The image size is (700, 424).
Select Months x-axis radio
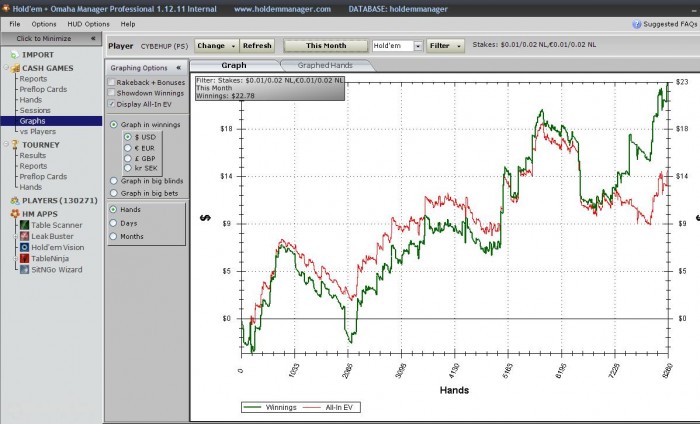coord(113,236)
